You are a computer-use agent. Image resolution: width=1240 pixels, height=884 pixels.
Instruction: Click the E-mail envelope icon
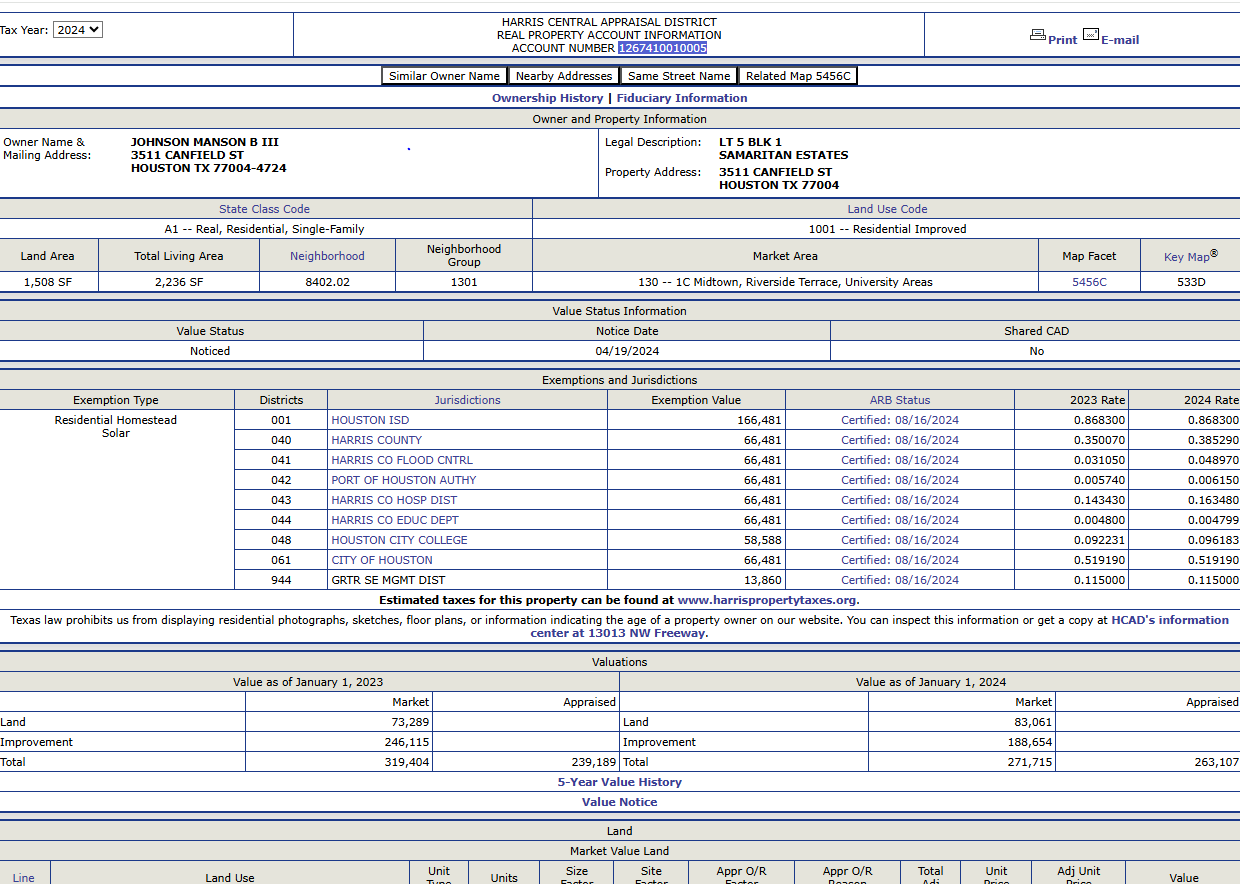[1090, 36]
